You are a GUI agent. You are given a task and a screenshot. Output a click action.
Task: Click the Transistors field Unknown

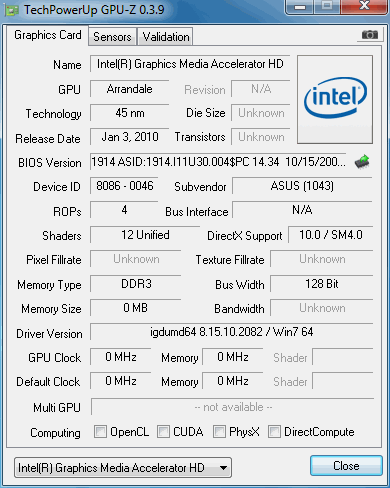pos(261,137)
